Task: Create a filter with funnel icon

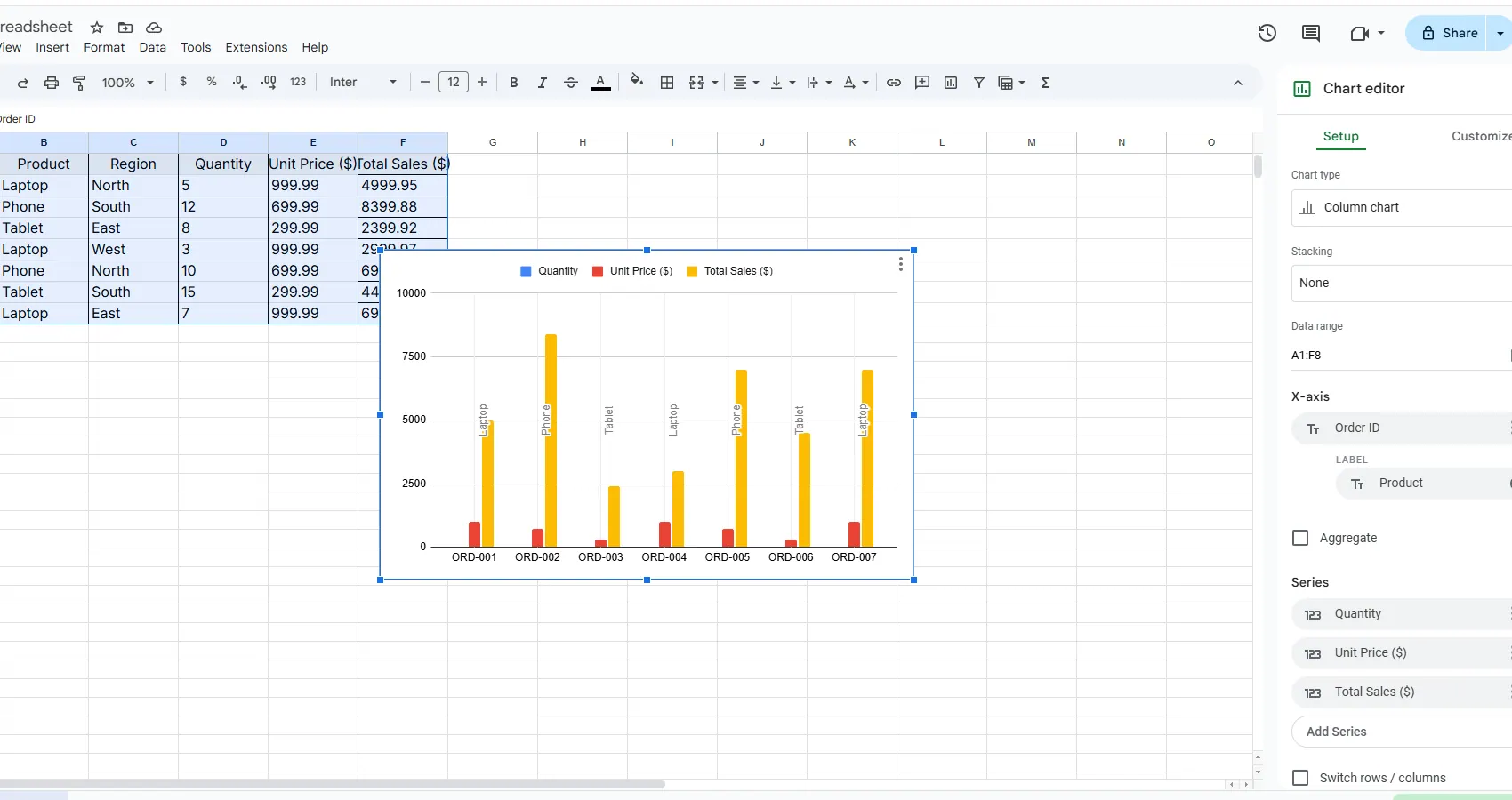Action: coord(978,83)
